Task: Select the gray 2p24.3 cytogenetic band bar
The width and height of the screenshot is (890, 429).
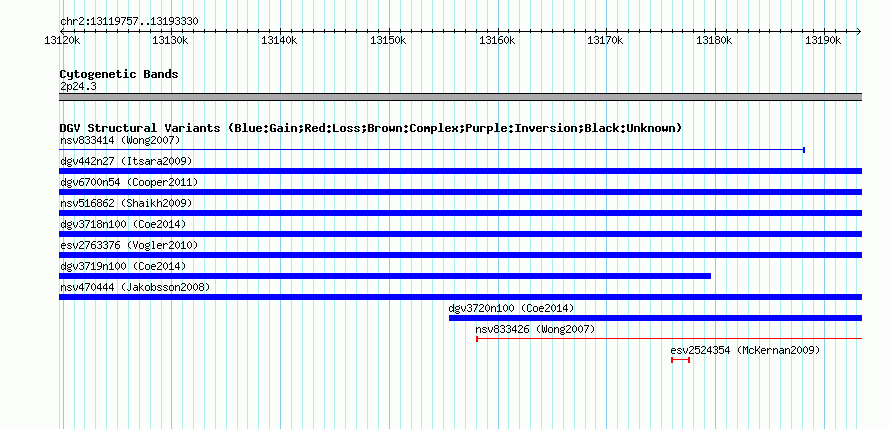Action: (x=460, y=96)
